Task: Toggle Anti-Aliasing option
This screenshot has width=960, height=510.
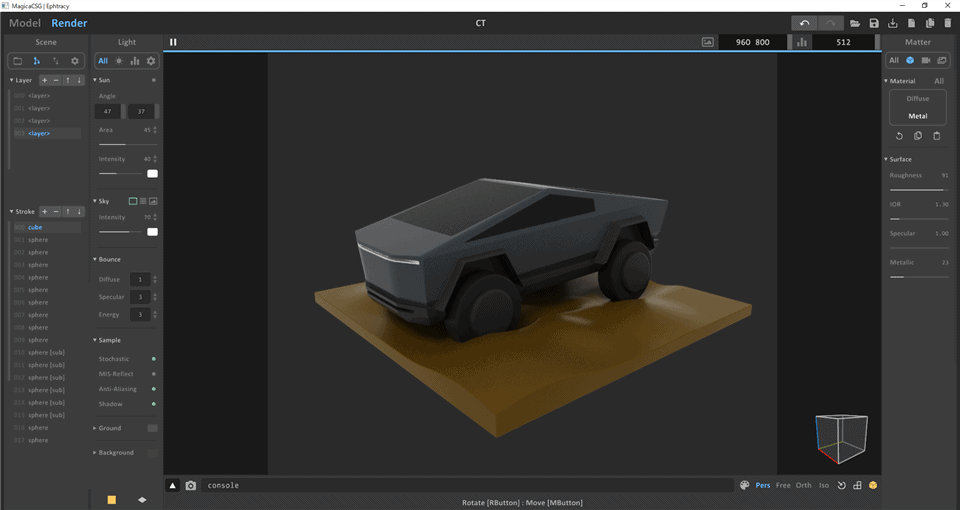Action: pyautogui.click(x=154, y=389)
